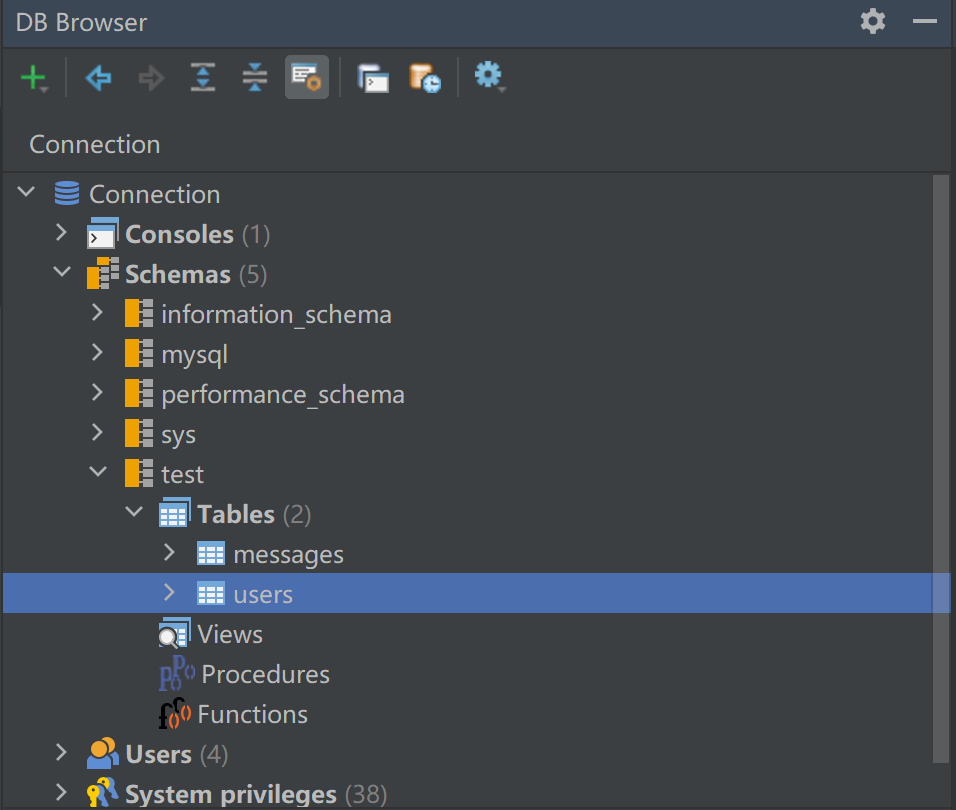Click the Collapse All icon
The image size is (956, 810).
254,77
